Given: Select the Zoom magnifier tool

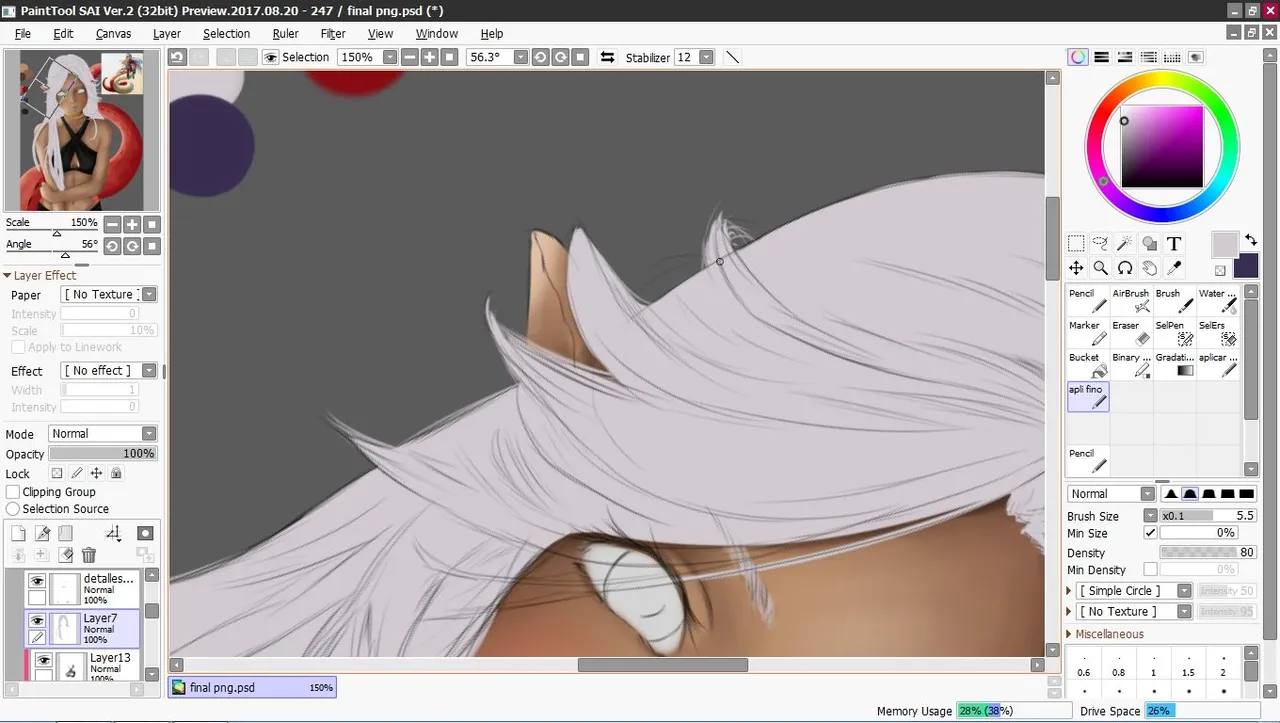Looking at the screenshot, I should pyautogui.click(x=1100, y=268).
